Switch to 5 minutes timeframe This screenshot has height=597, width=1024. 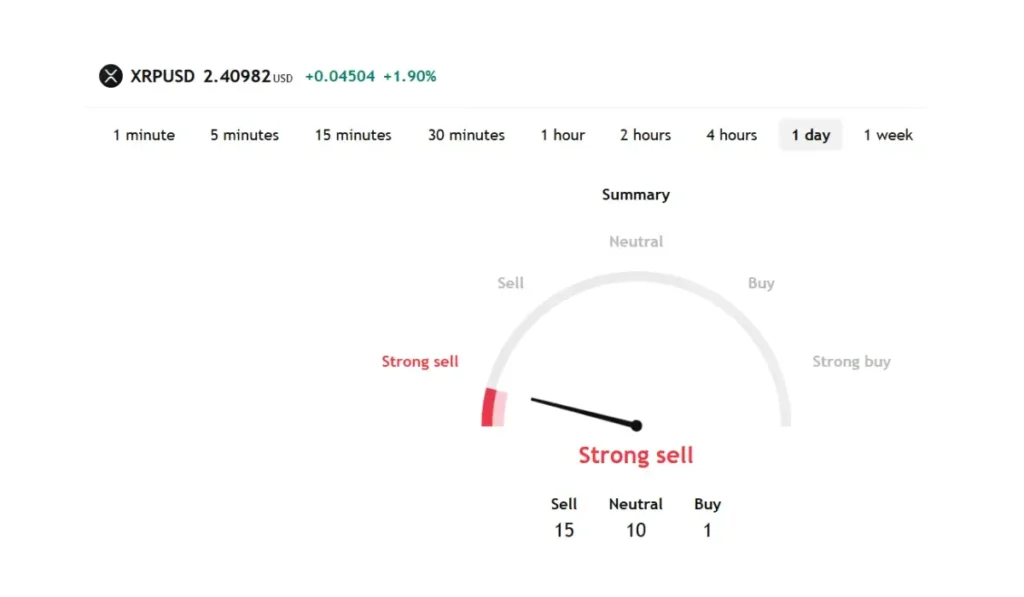click(244, 135)
